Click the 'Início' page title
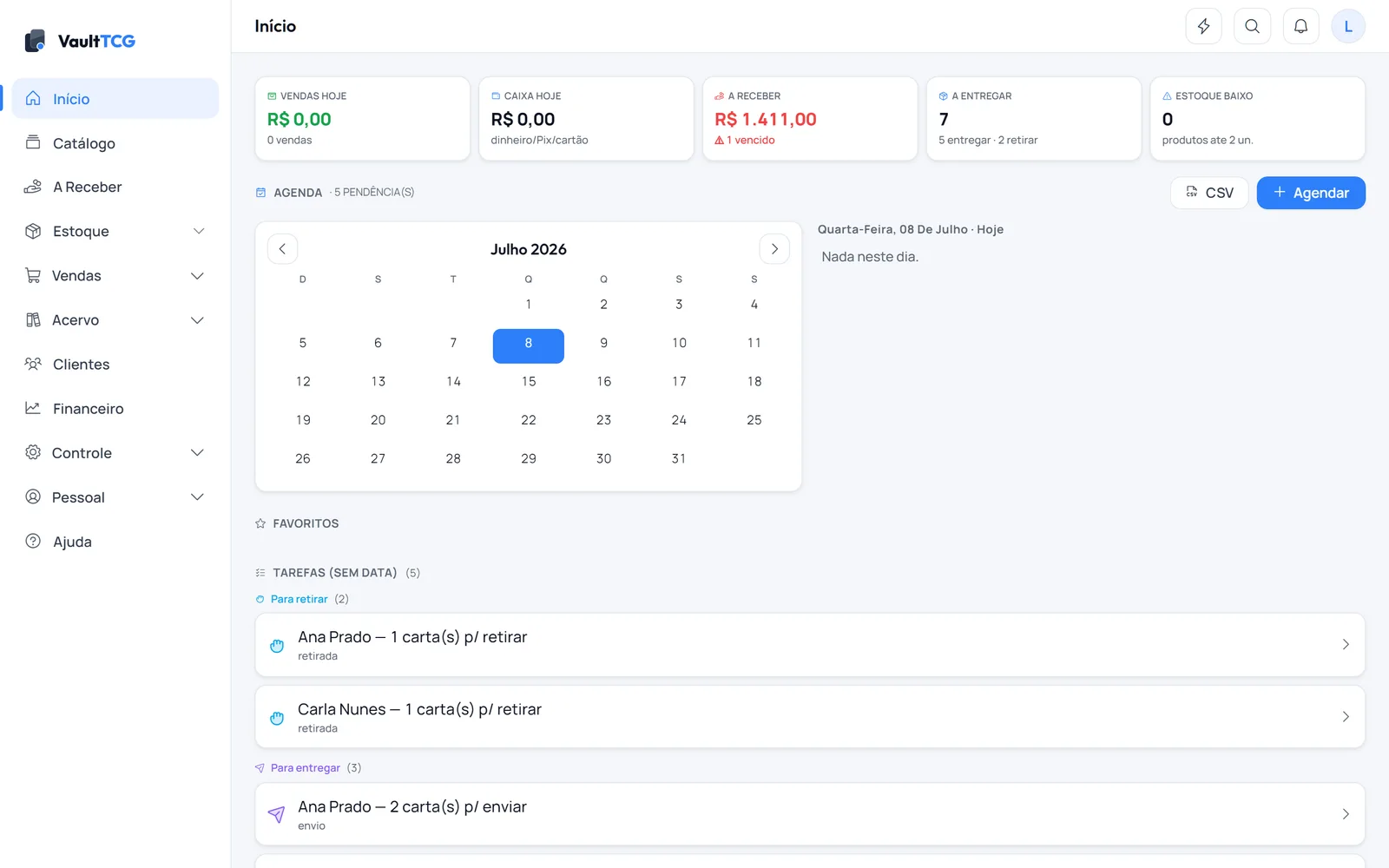 click(275, 26)
